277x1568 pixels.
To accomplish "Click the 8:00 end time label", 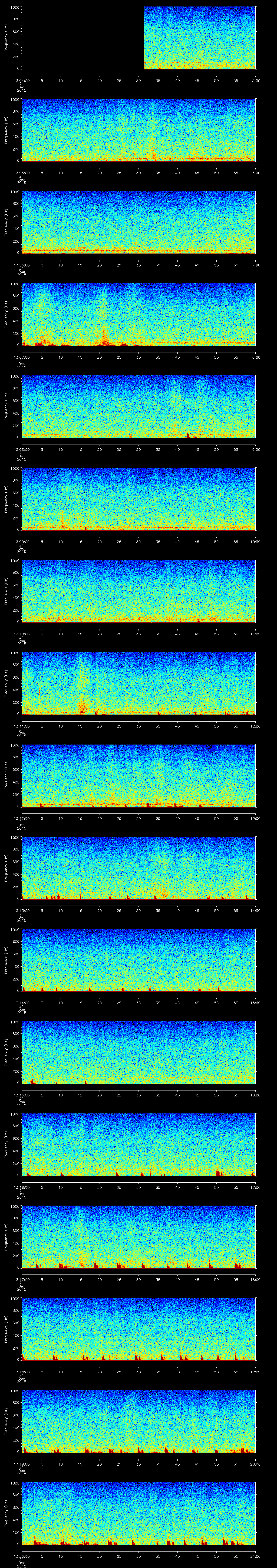I will pos(256,357).
